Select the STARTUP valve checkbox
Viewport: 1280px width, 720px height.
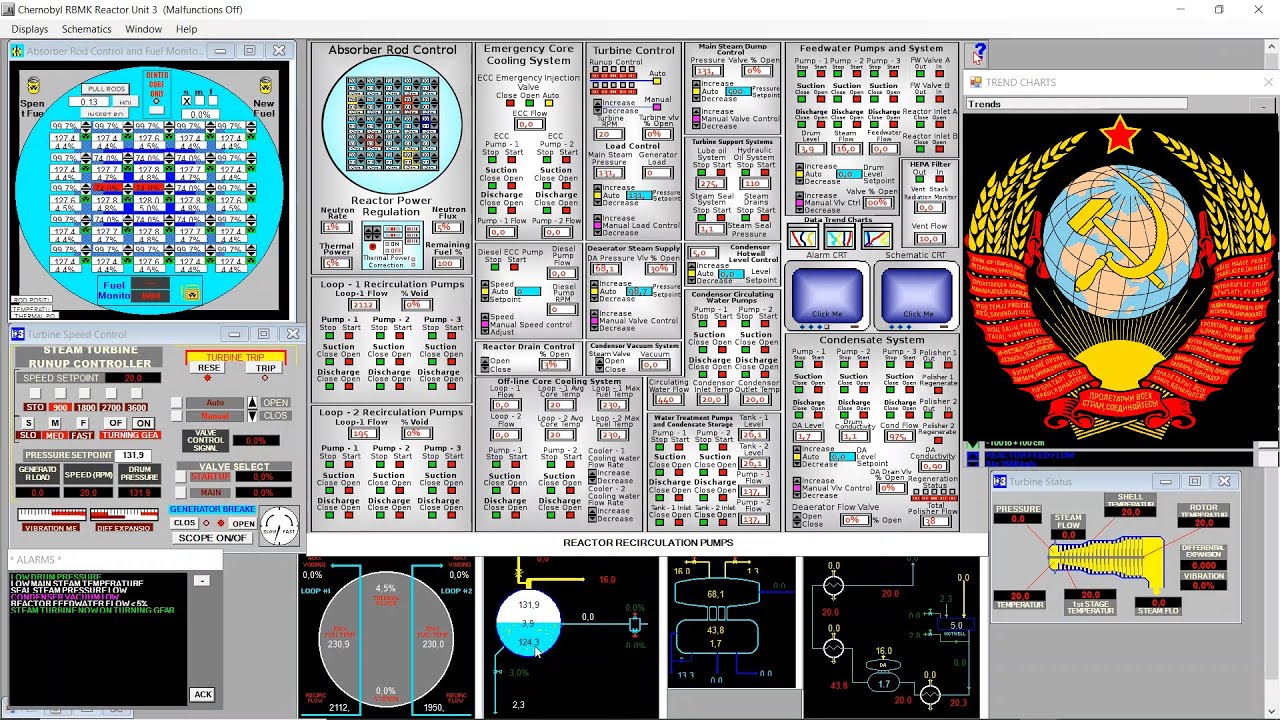point(180,477)
